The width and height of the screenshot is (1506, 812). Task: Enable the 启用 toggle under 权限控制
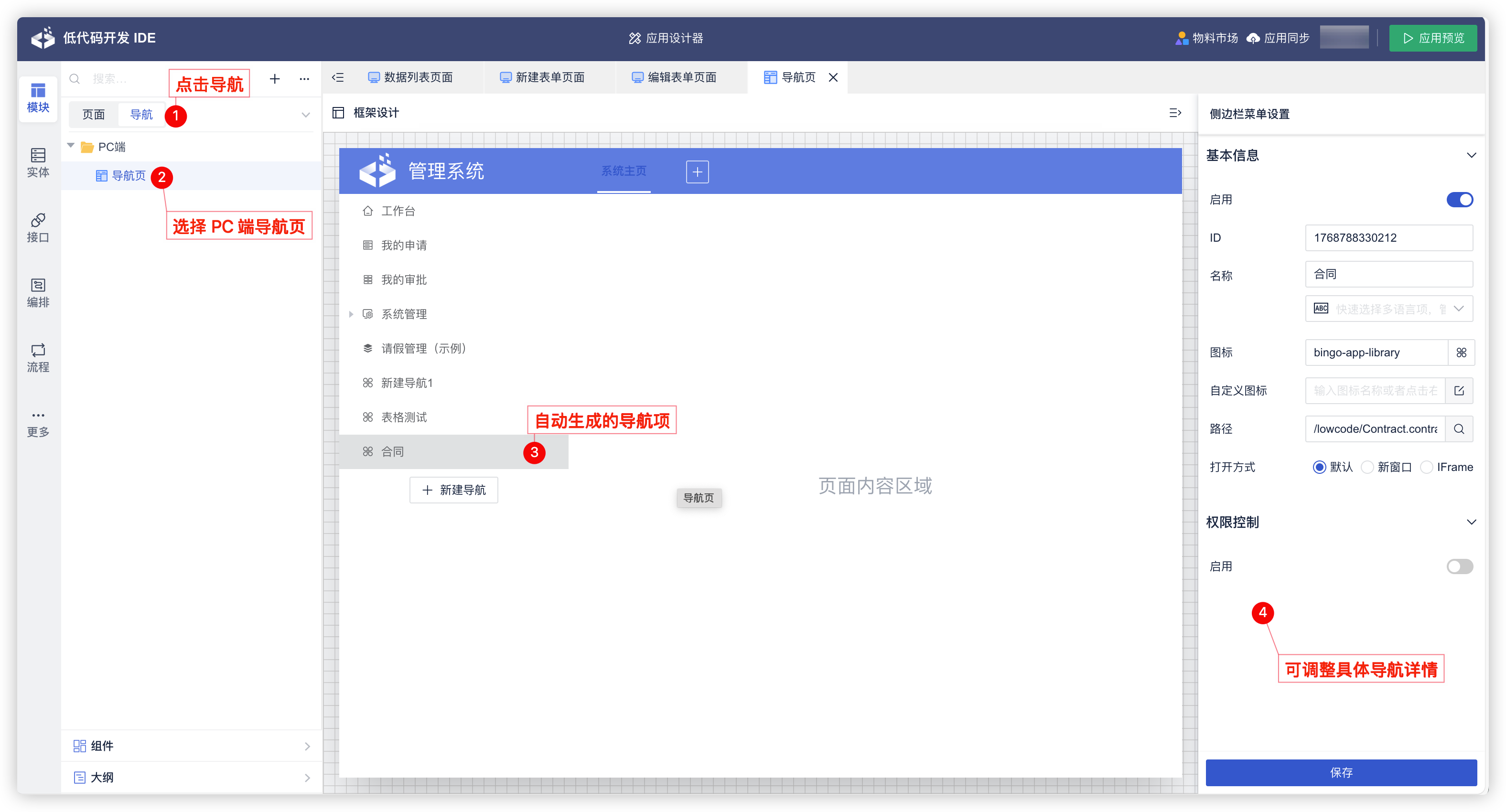pos(1459,566)
